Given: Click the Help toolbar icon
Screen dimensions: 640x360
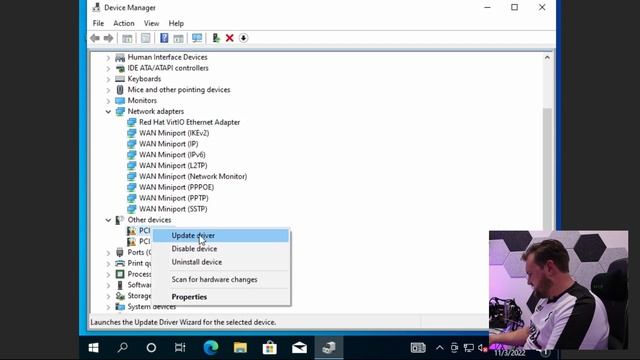Looking at the screenshot, I should (164, 38).
